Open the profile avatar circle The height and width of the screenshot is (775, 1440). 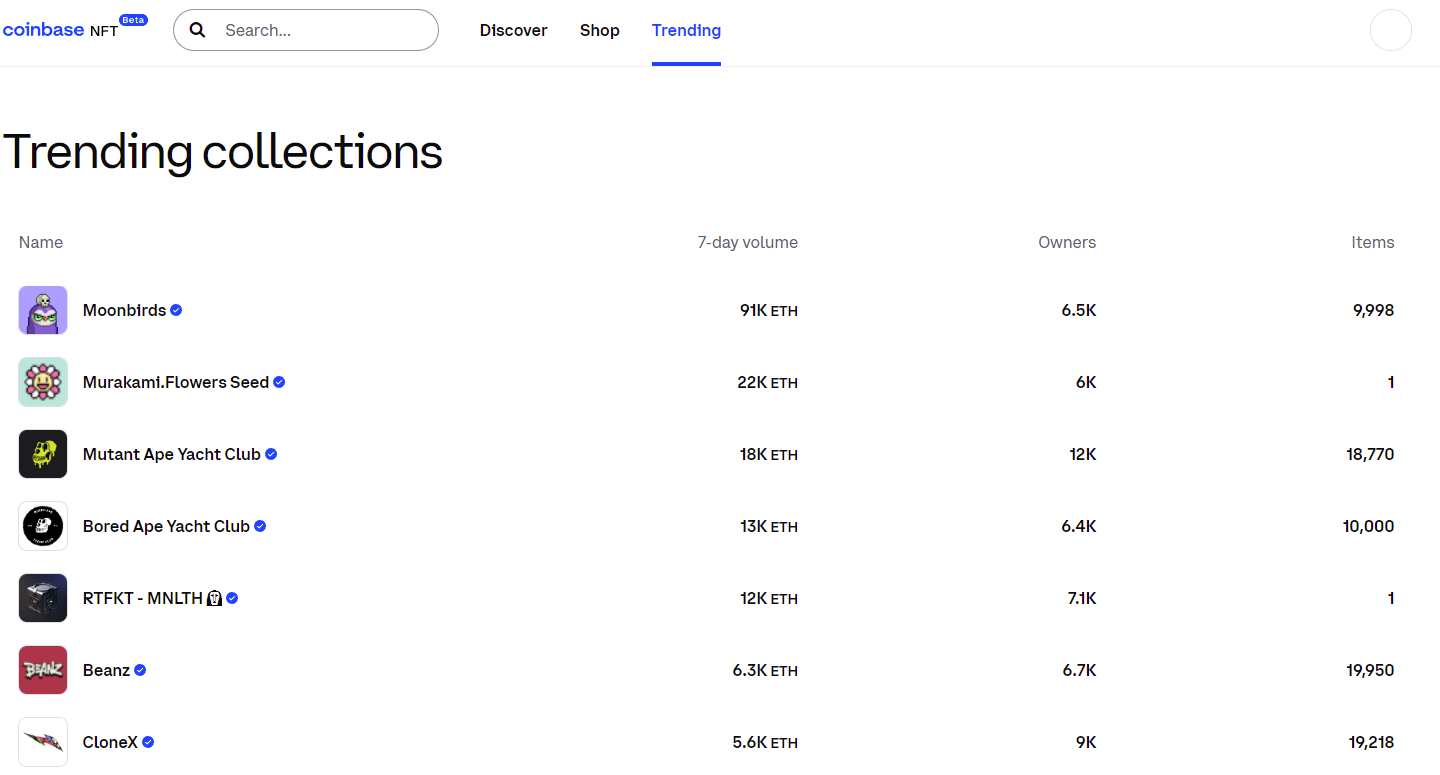[1390, 30]
